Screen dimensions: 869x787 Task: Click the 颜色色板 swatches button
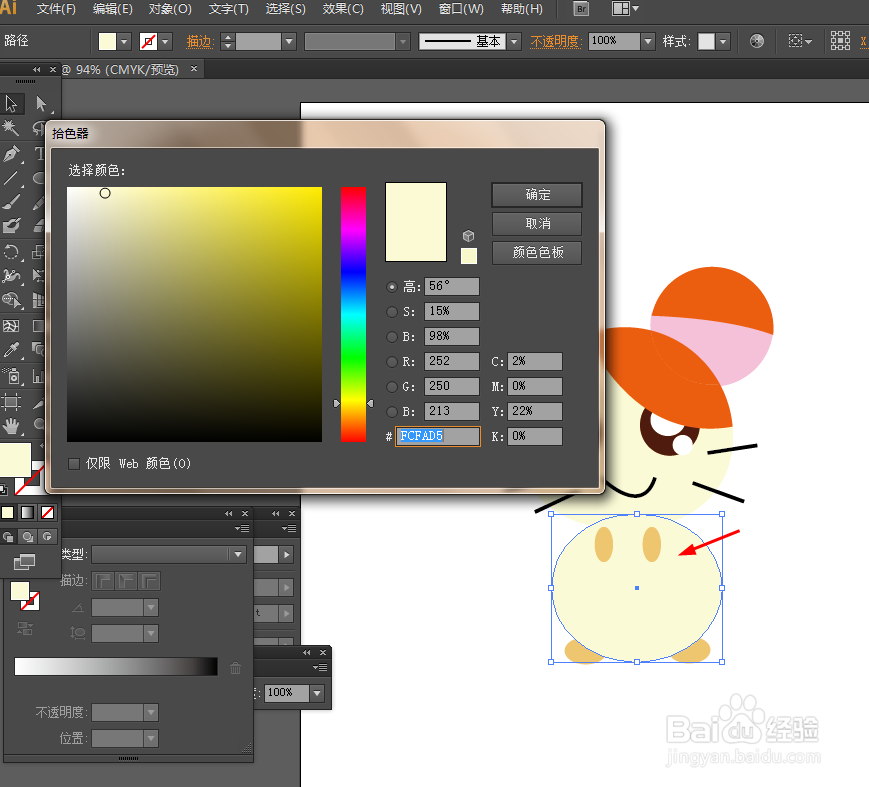tap(537, 253)
